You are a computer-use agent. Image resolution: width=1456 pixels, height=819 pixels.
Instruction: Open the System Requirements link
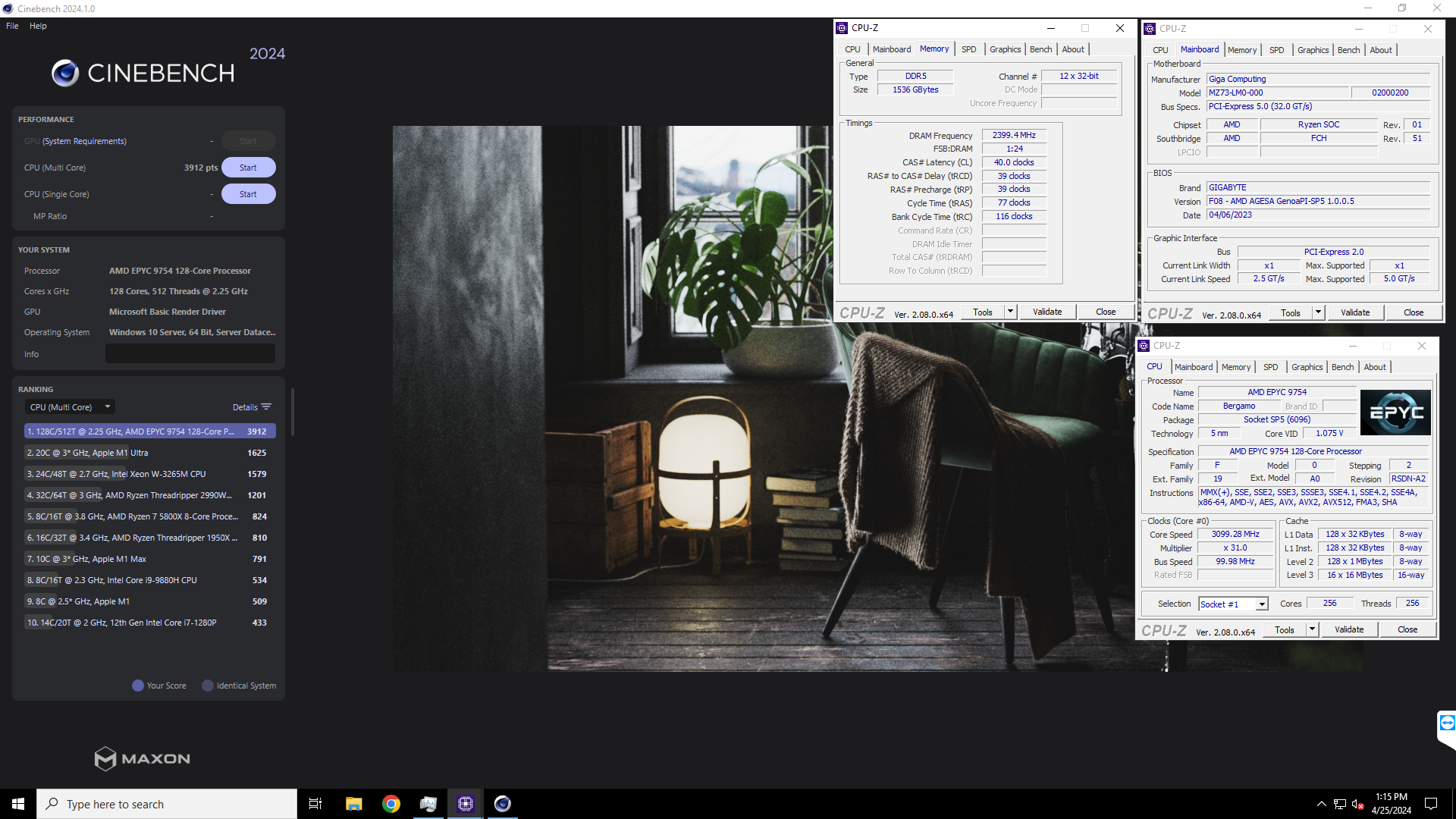tap(84, 141)
